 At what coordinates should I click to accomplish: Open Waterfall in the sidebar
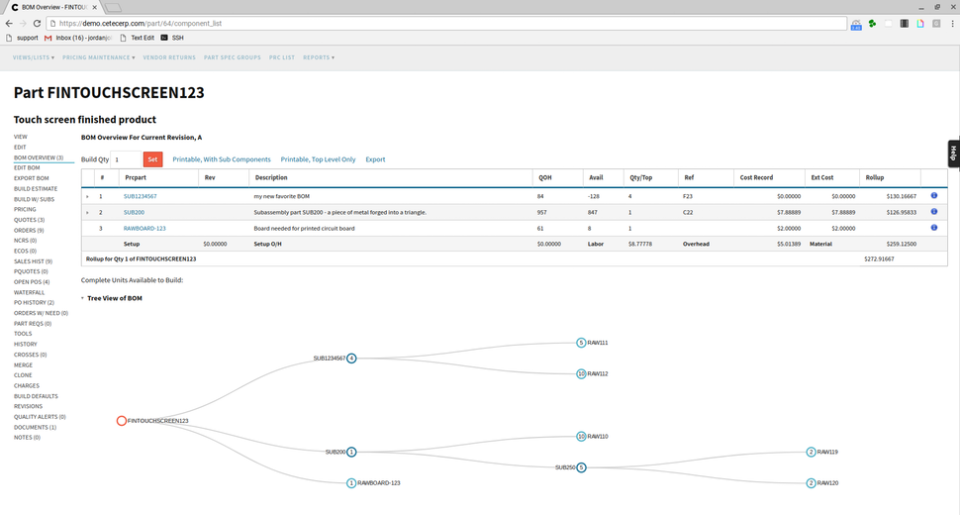[x=29, y=293]
